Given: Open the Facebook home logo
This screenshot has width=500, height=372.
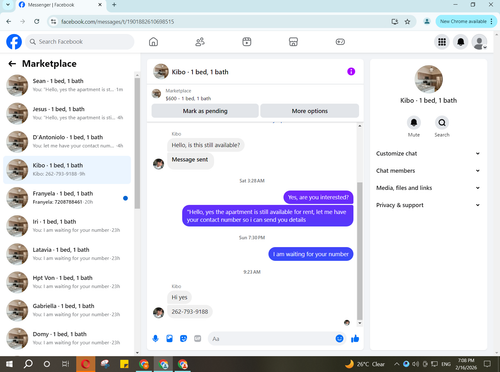Looking at the screenshot, I should 14,42.
